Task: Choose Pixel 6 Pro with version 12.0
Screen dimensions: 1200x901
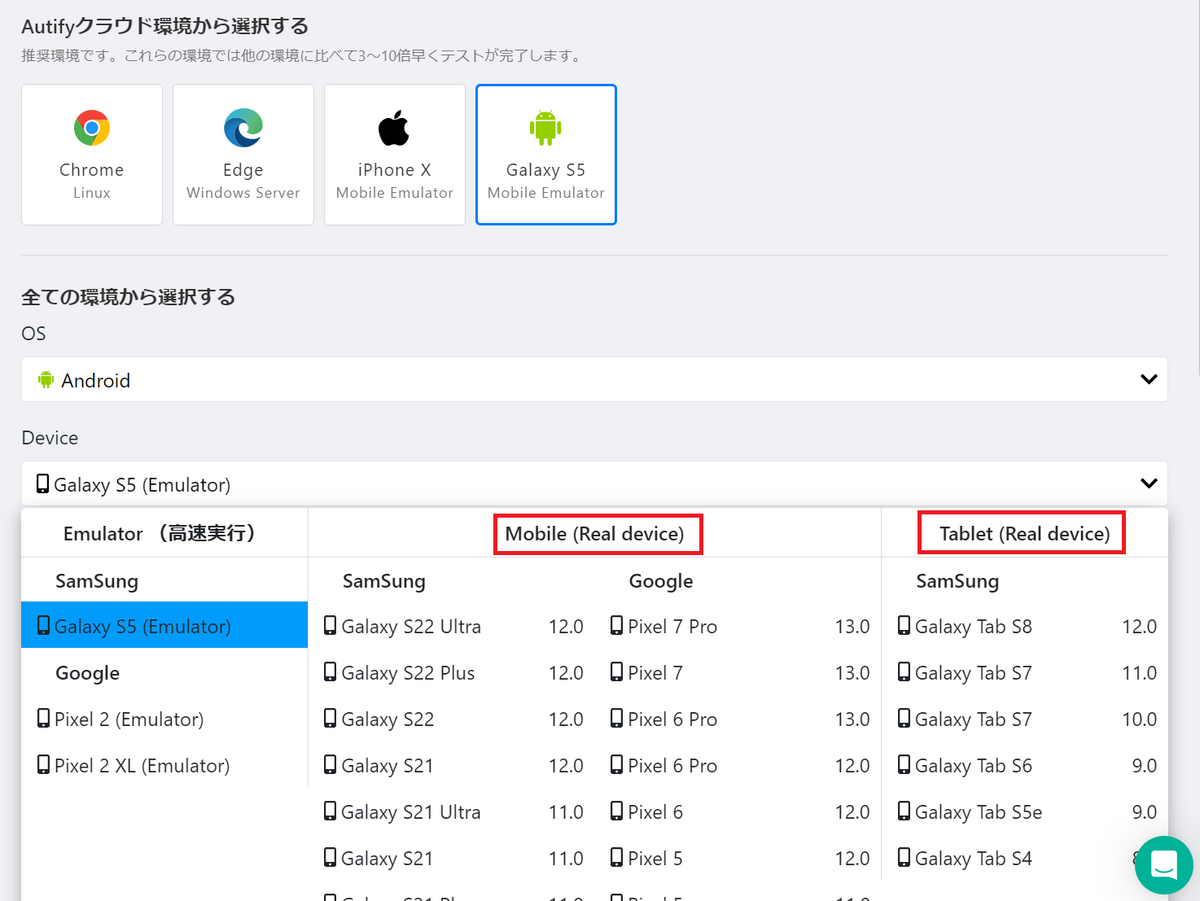Action: tap(739, 765)
